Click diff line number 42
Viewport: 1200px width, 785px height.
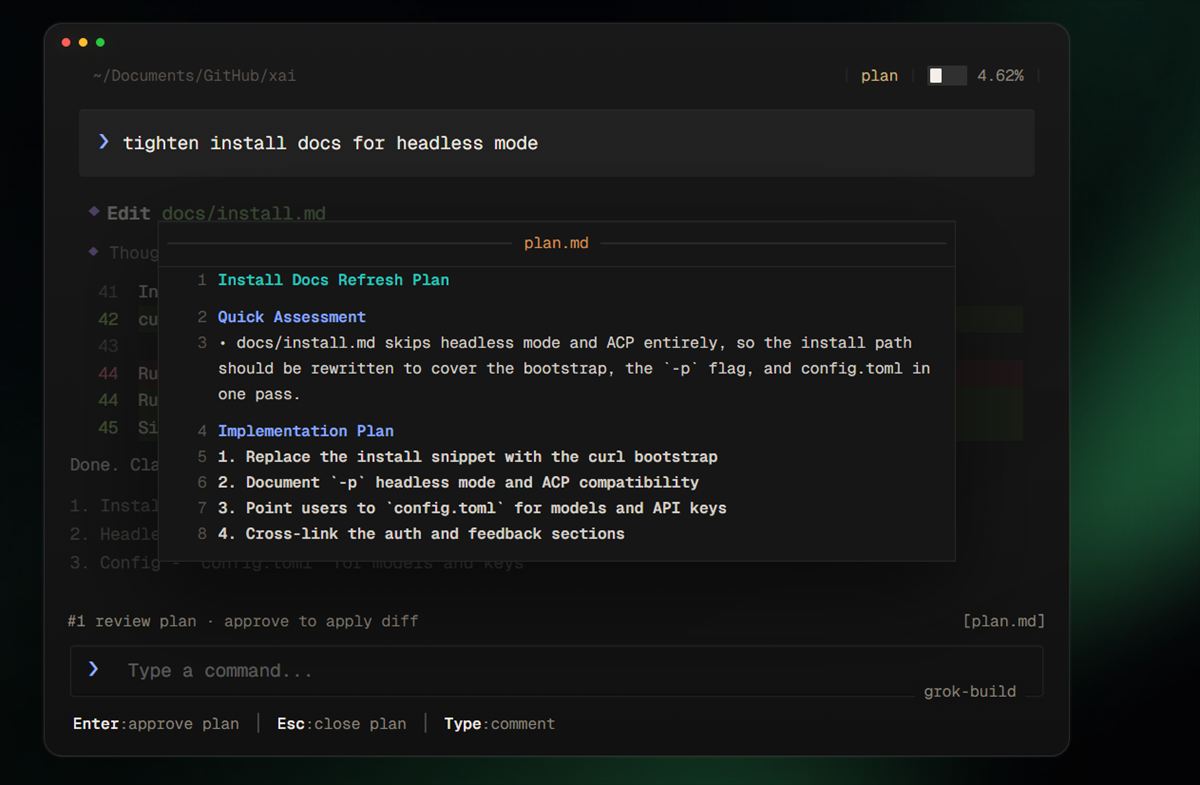108,320
